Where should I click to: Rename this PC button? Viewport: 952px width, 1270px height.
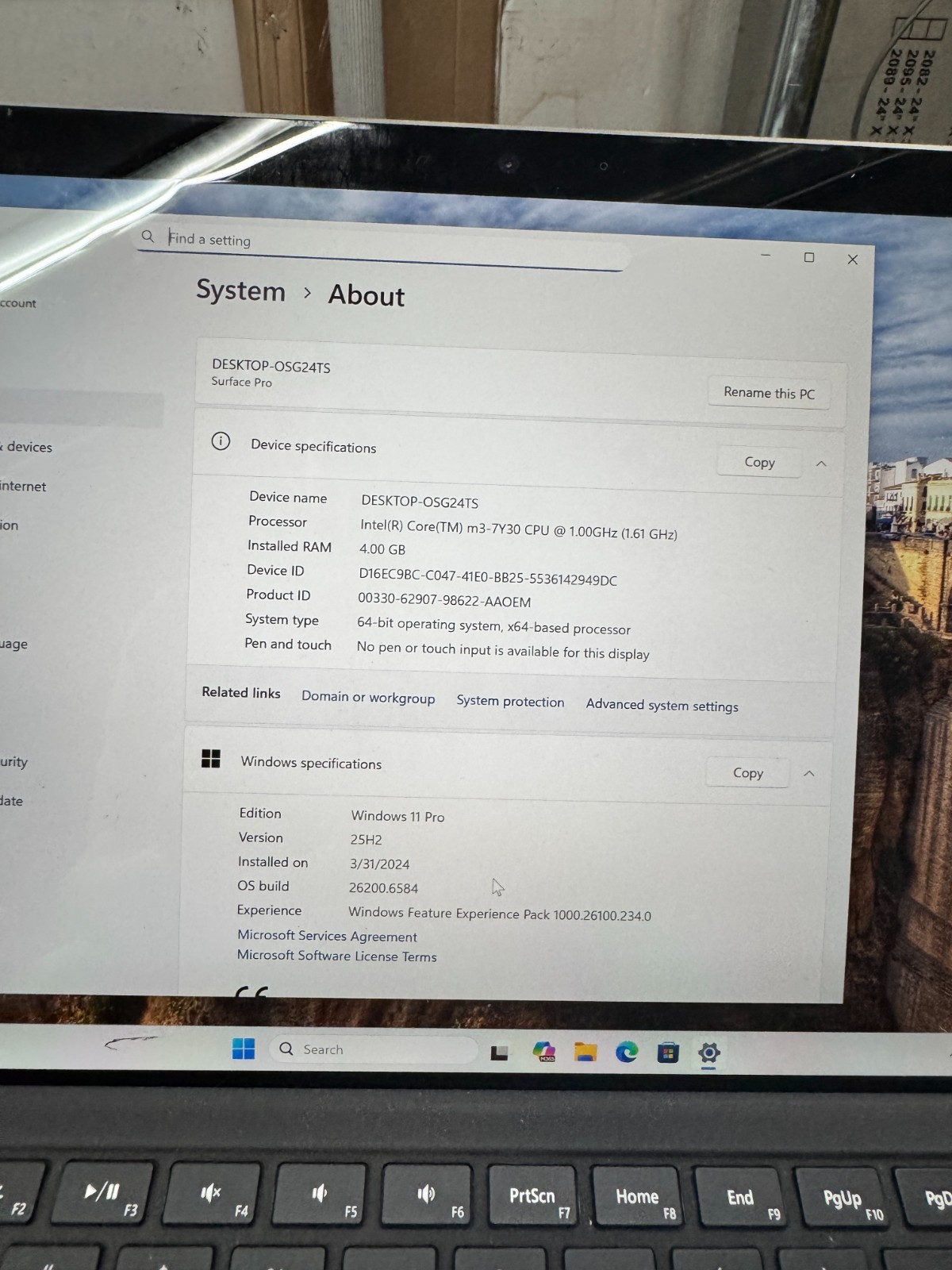(x=769, y=393)
